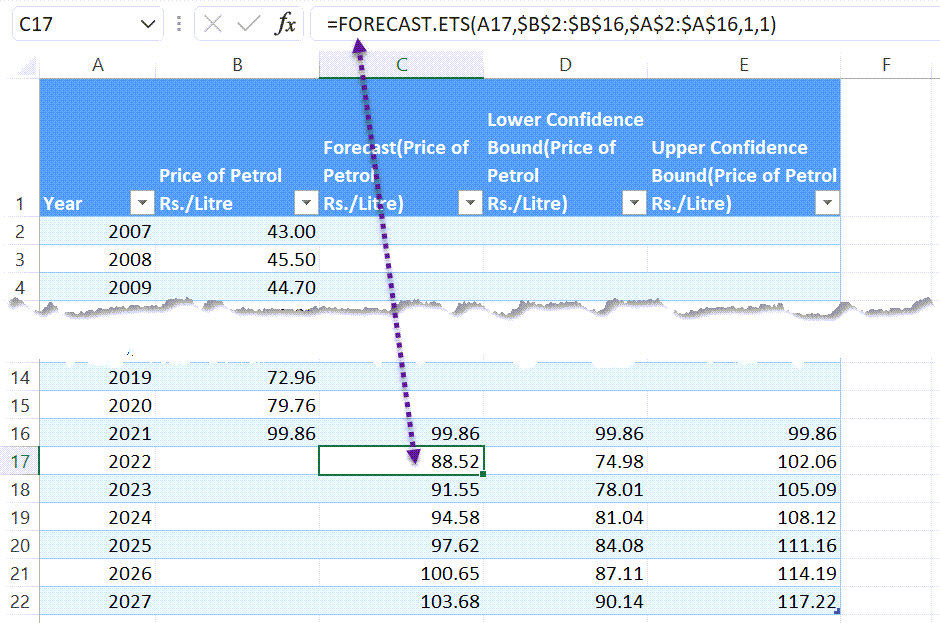
Task: Click the cell containing year 2022
Action: [x=98, y=461]
